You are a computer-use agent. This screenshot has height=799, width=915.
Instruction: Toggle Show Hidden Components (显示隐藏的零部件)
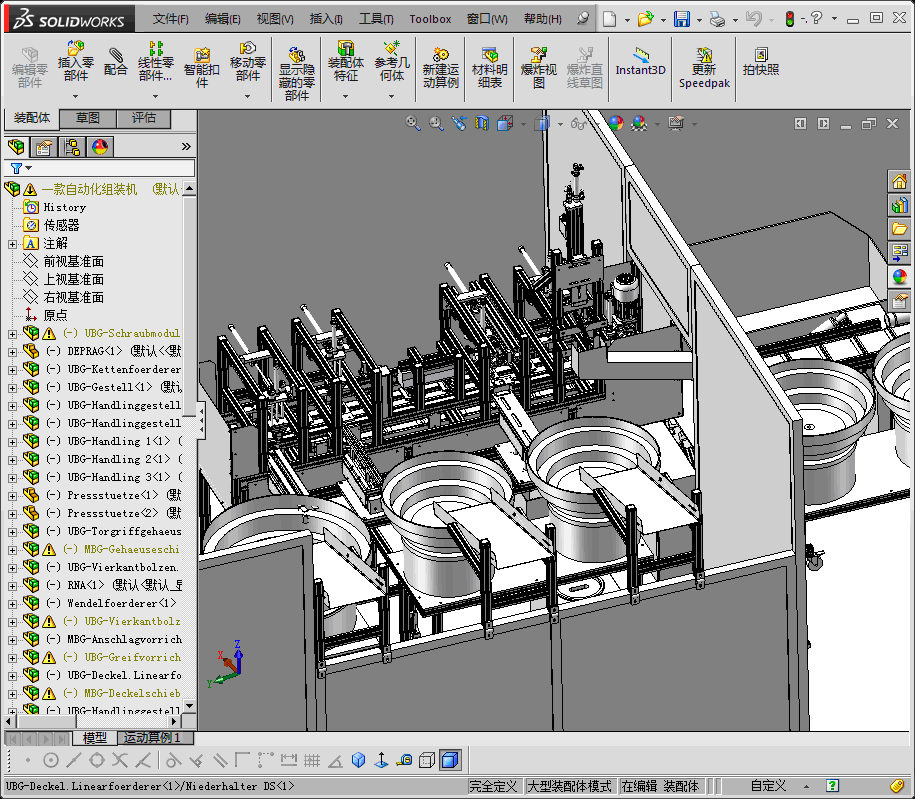pyautogui.click(x=297, y=62)
